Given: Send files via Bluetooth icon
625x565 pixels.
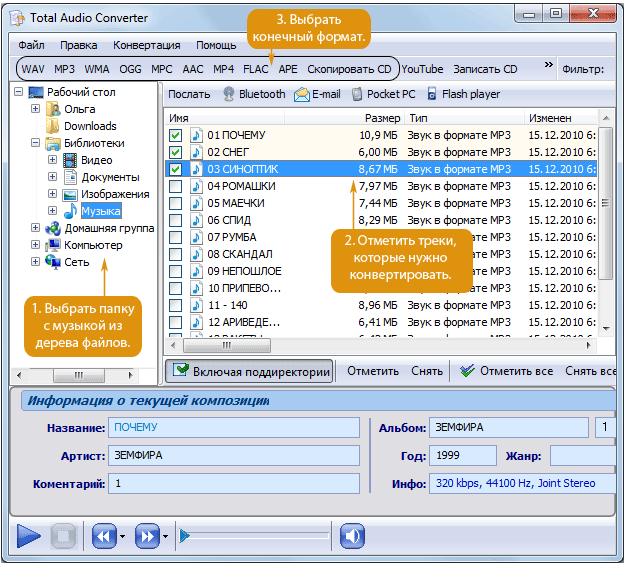Looking at the screenshot, I should click(x=229, y=94).
